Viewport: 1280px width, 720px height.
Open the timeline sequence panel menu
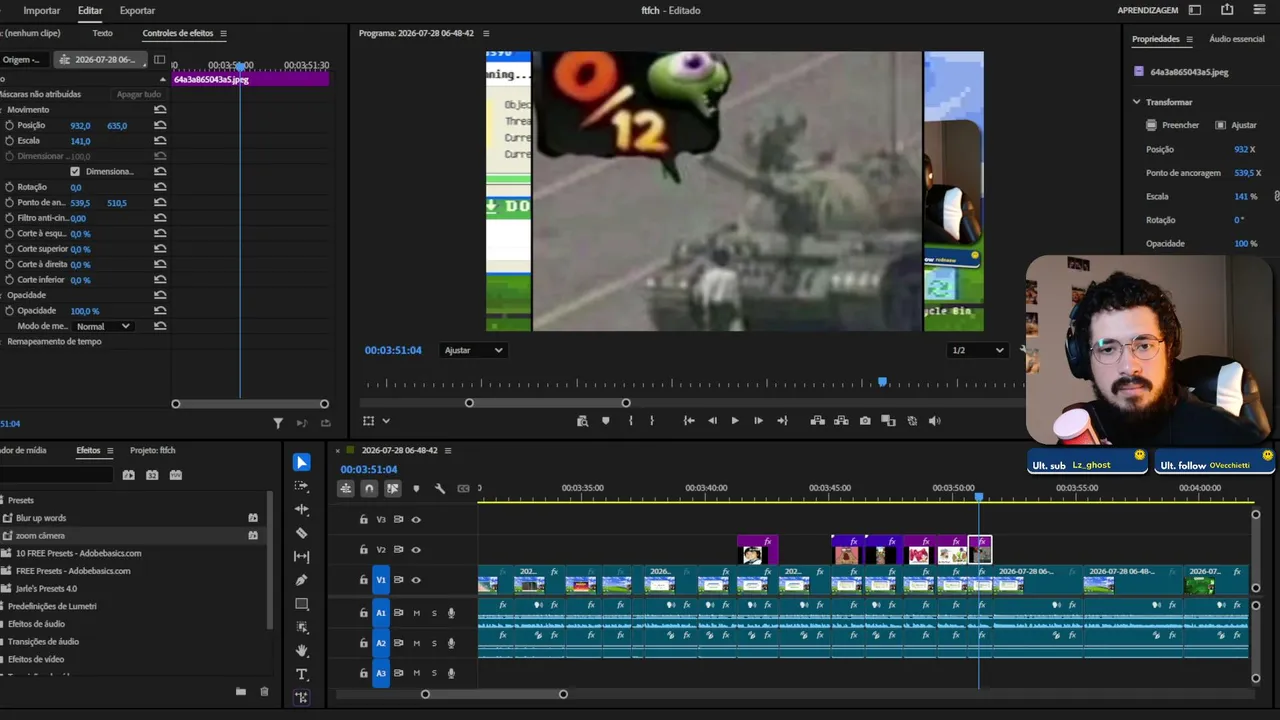pos(448,451)
